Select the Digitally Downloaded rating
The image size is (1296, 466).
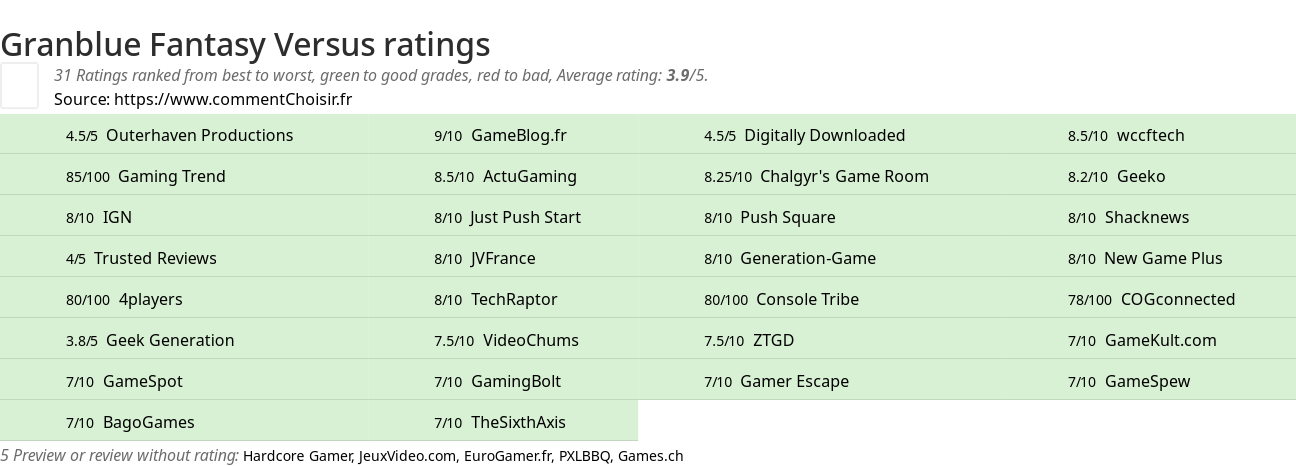(824, 135)
